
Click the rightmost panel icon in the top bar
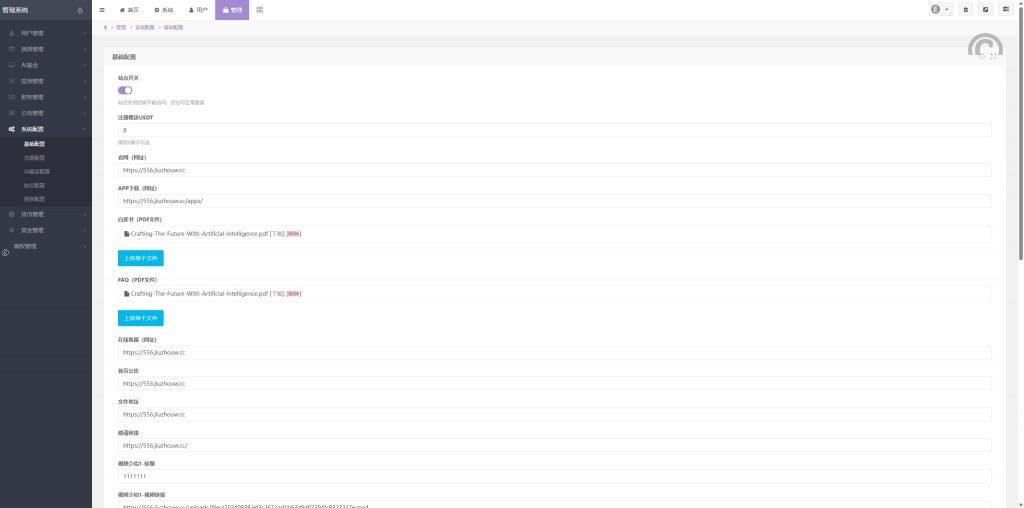click(x=1006, y=10)
